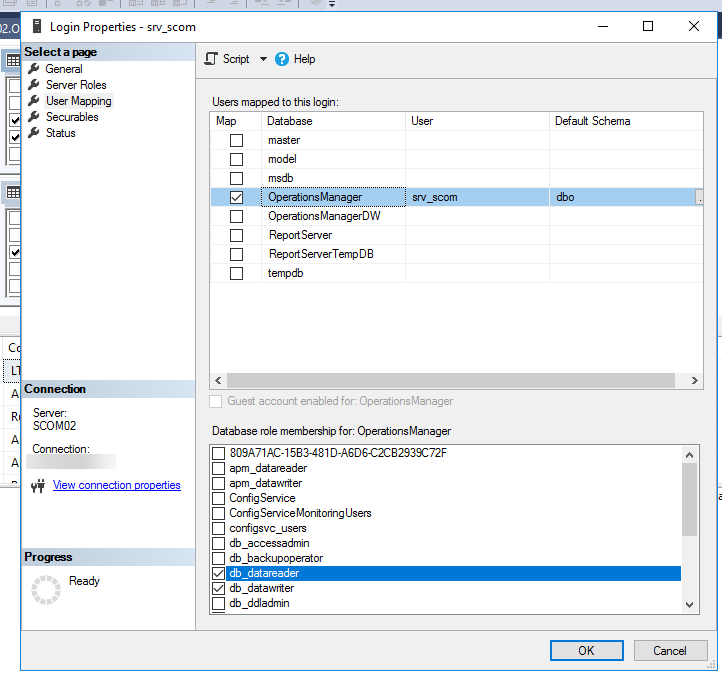The width and height of the screenshot is (722, 677).
Task: Click the wrench icon beside Server Roles
Action: pos(34,85)
